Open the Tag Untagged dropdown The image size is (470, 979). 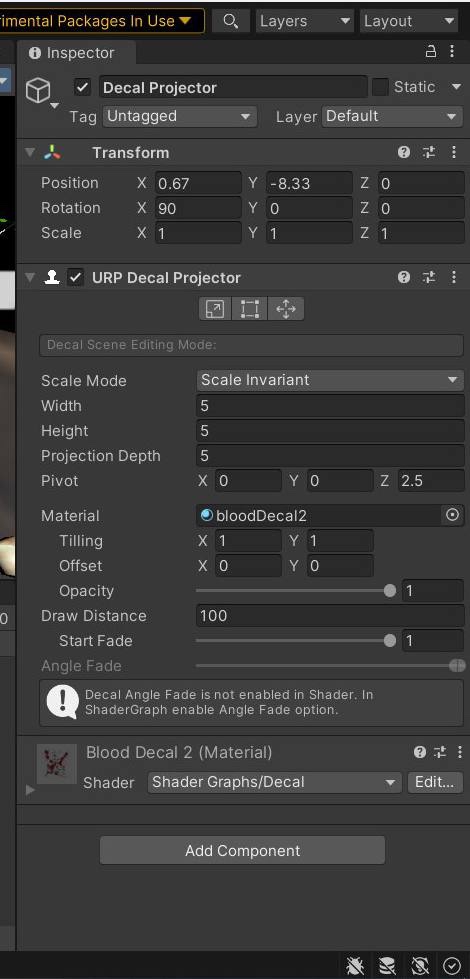179,116
